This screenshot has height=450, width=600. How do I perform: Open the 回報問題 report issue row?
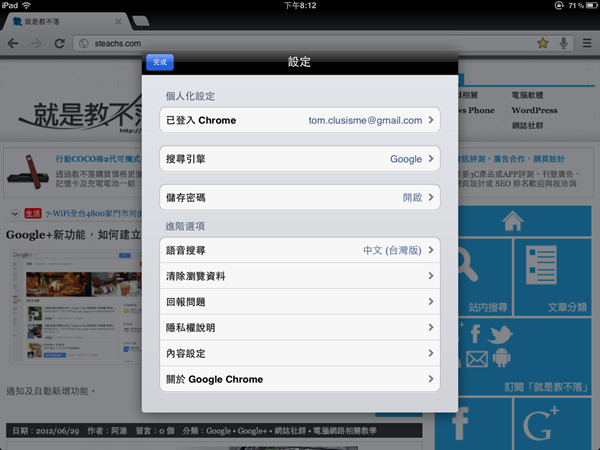tap(300, 302)
